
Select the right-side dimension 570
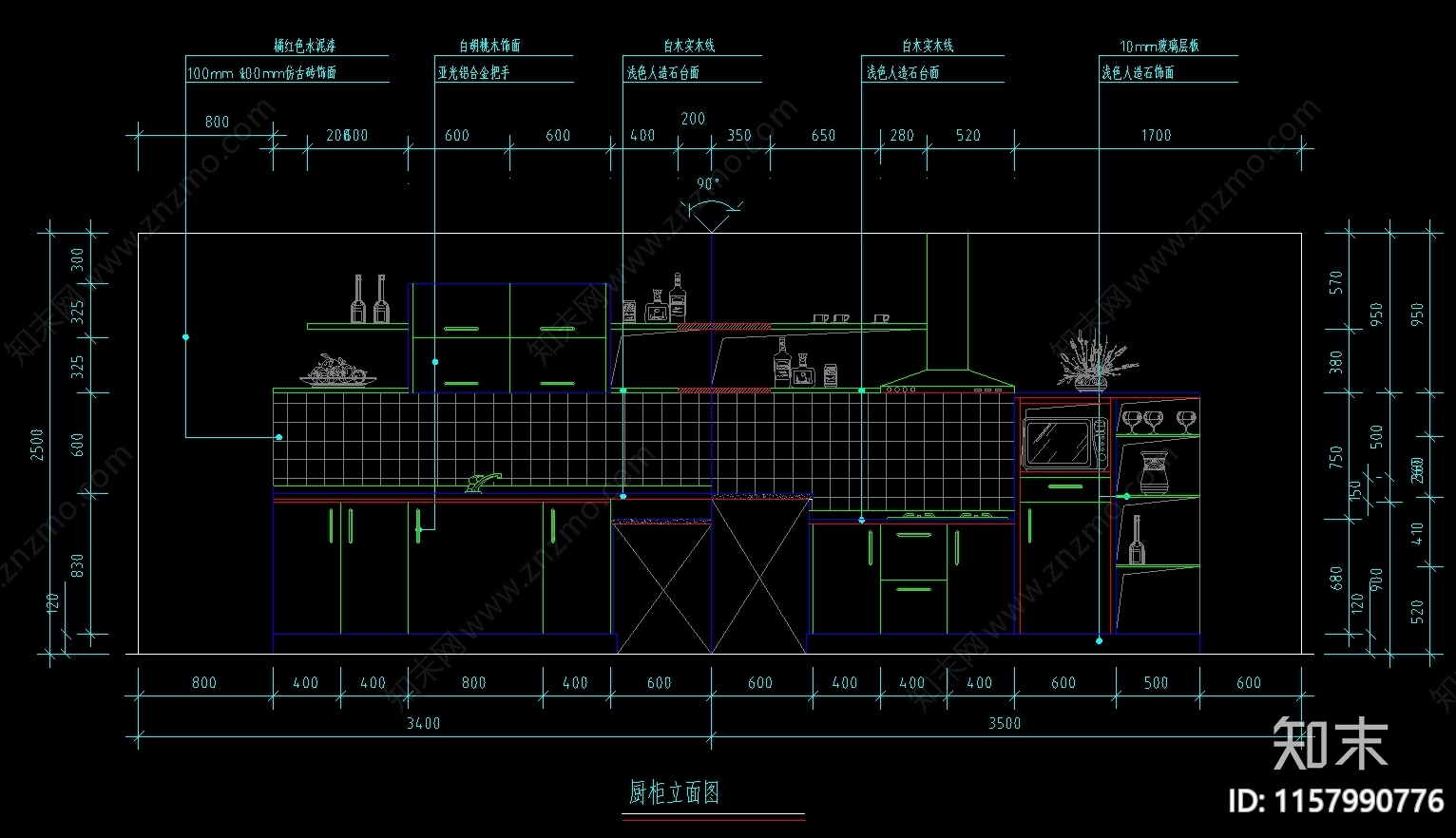pos(1337,283)
